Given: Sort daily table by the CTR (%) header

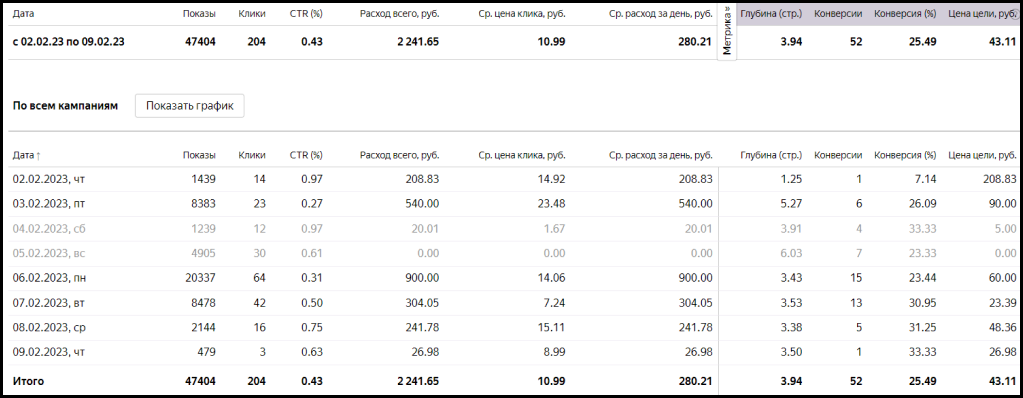Looking at the screenshot, I should coord(306,155).
